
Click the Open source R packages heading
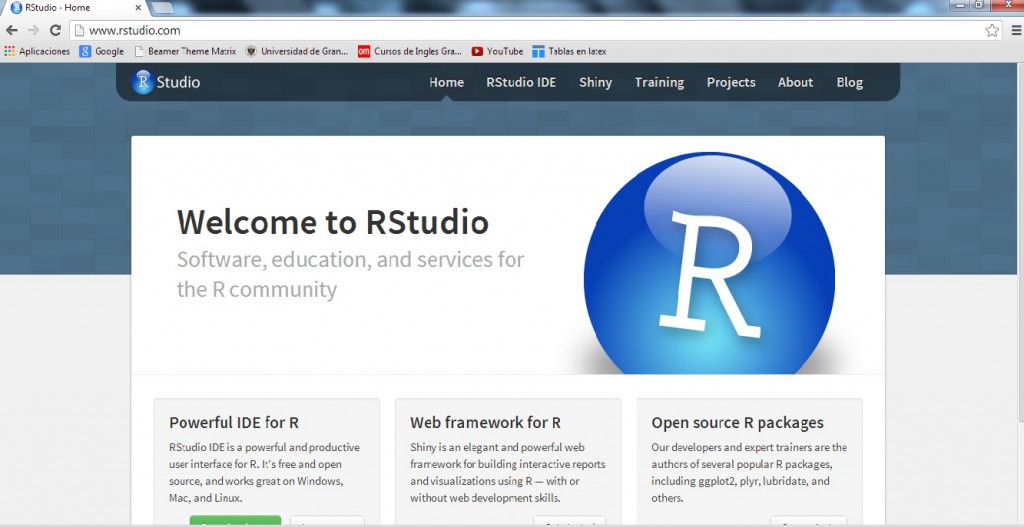737,423
